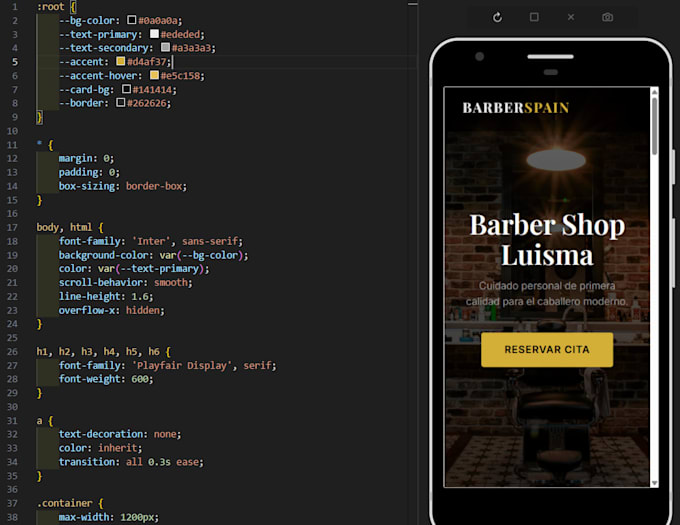Viewport: 680px width, 525px height.
Task: Click the text-decoration none declaration
Action: (x=120, y=434)
